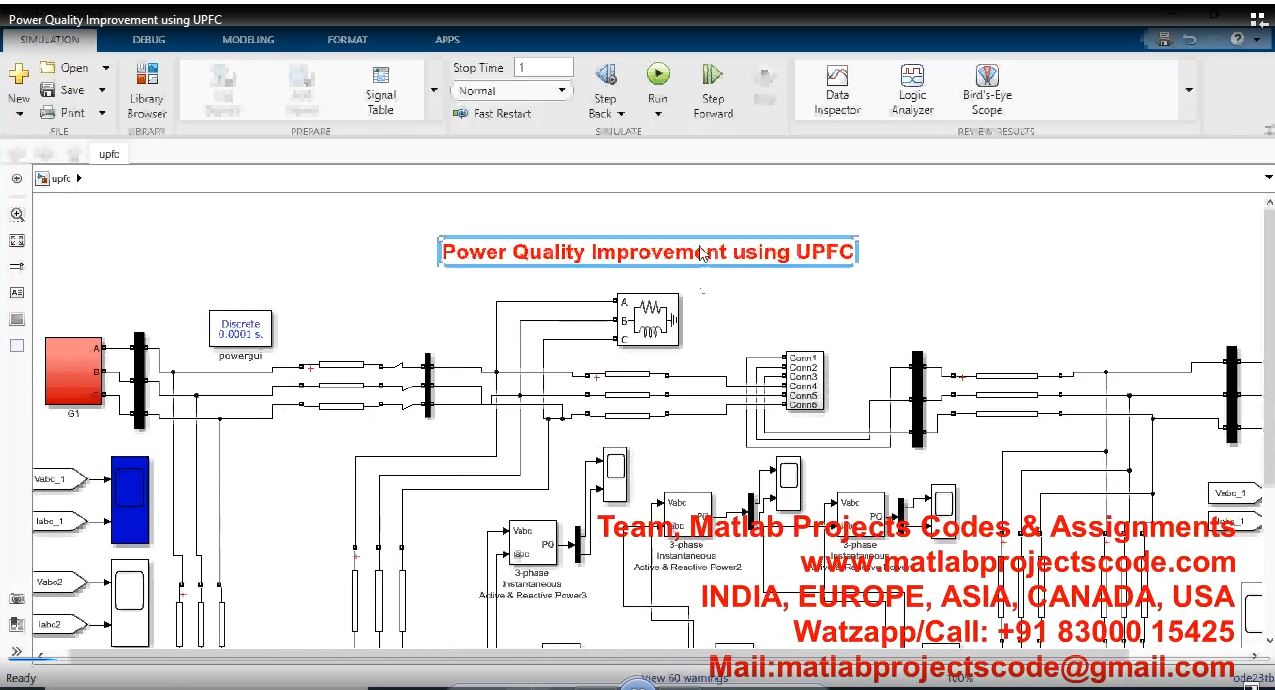This screenshot has width=1275, height=690.
Task: Switch to the Modeling ribbon tab
Action: click(248, 40)
